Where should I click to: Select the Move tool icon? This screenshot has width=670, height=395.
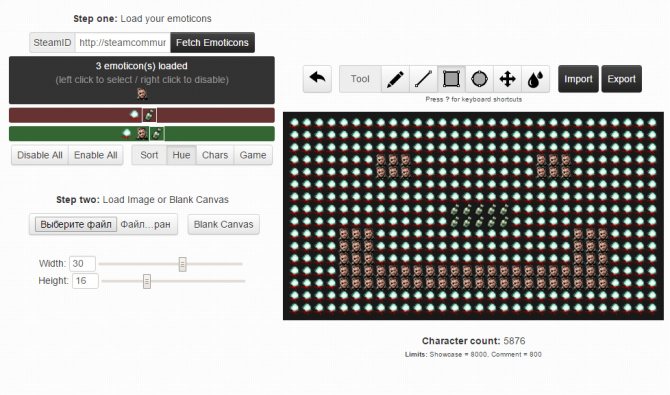[x=507, y=79]
